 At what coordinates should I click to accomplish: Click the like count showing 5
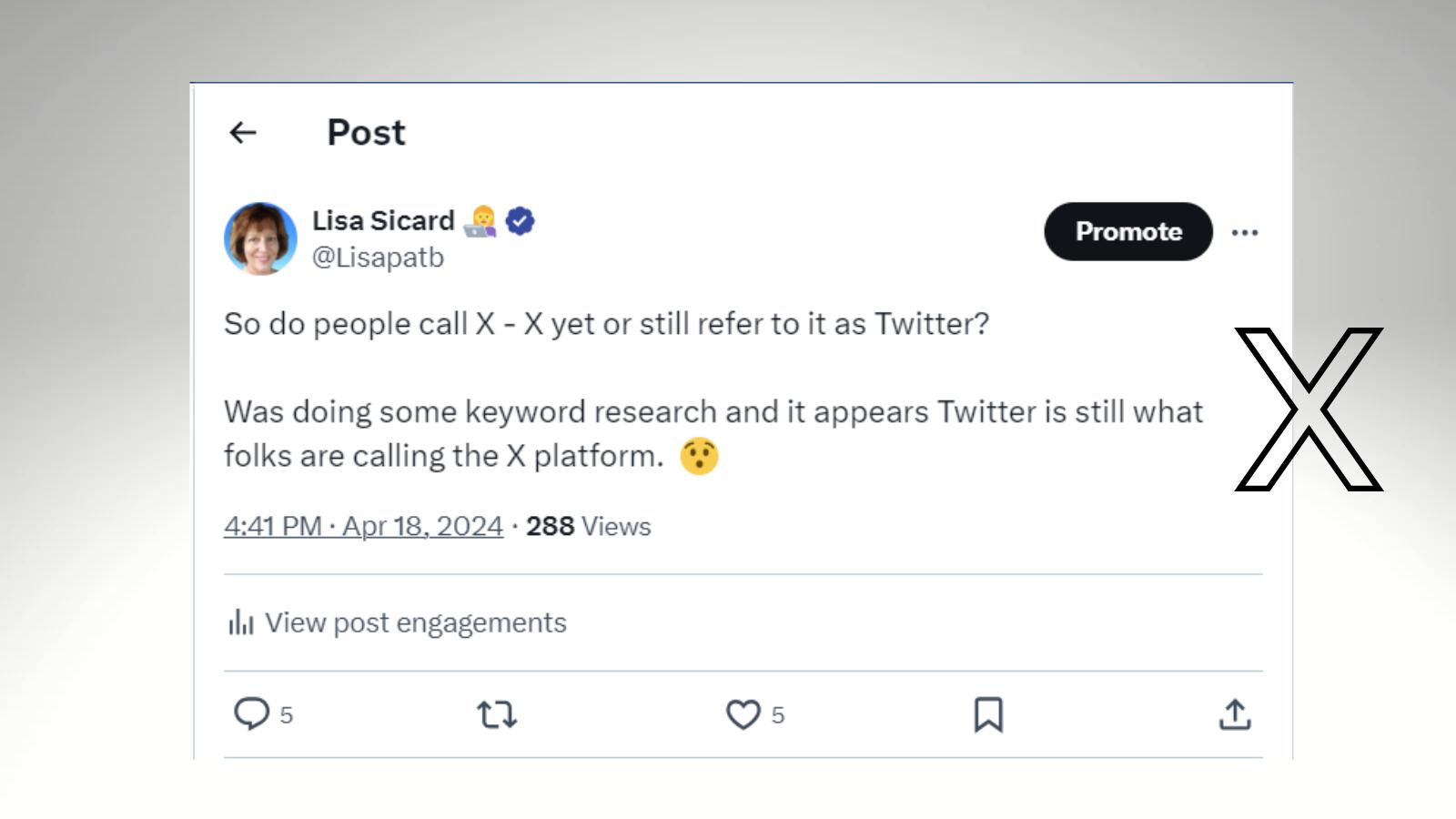point(777,716)
